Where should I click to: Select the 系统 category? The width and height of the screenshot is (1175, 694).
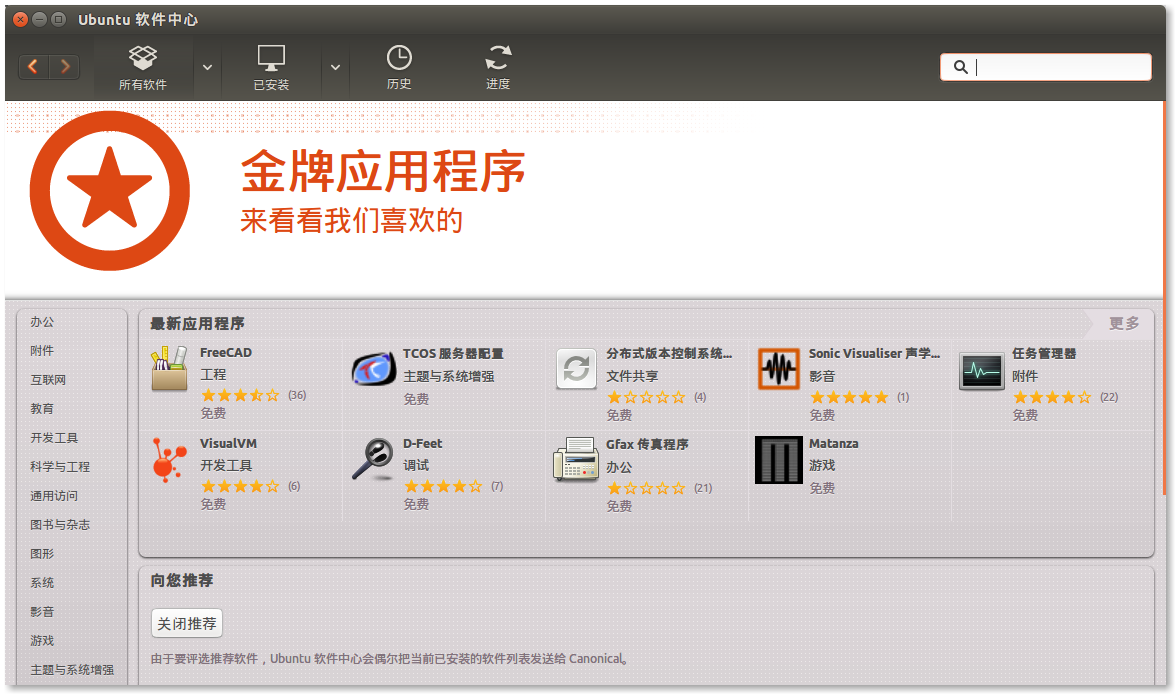click(x=42, y=582)
